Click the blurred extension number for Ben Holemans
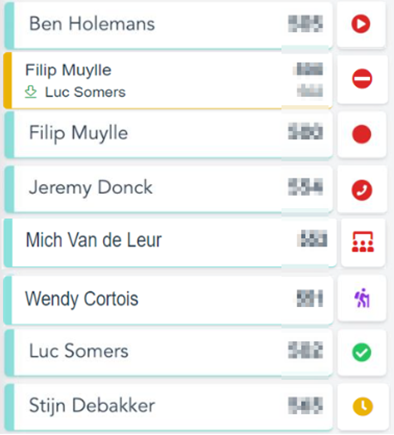Screen dimensions: 394x435 [x=306, y=24]
